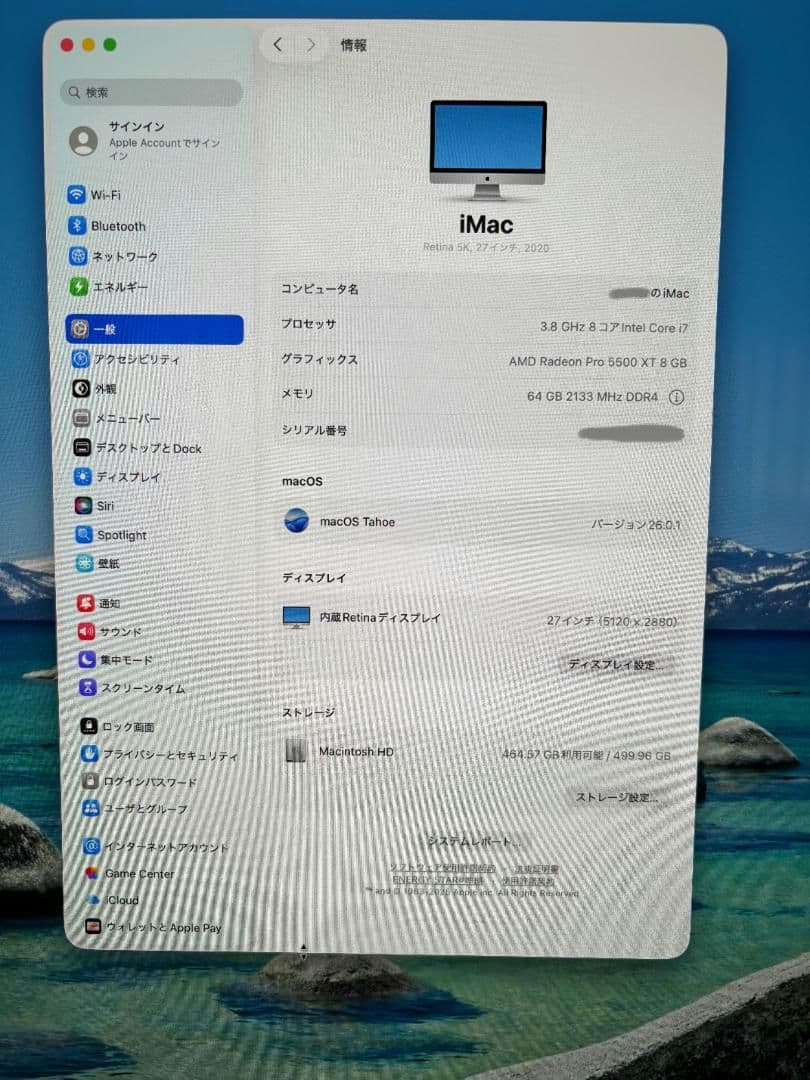Select Bluetooth in the sidebar
The image size is (810, 1080).
click(x=110, y=226)
